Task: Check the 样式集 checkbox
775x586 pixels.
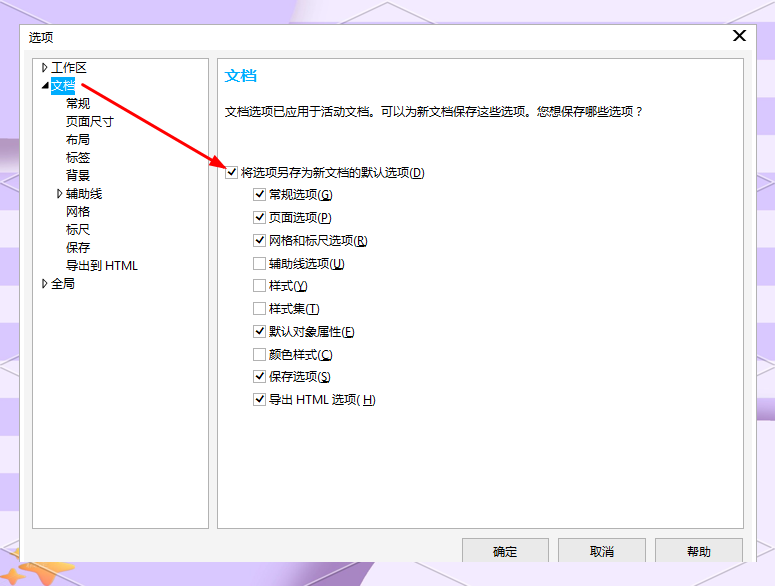Action: pos(260,309)
